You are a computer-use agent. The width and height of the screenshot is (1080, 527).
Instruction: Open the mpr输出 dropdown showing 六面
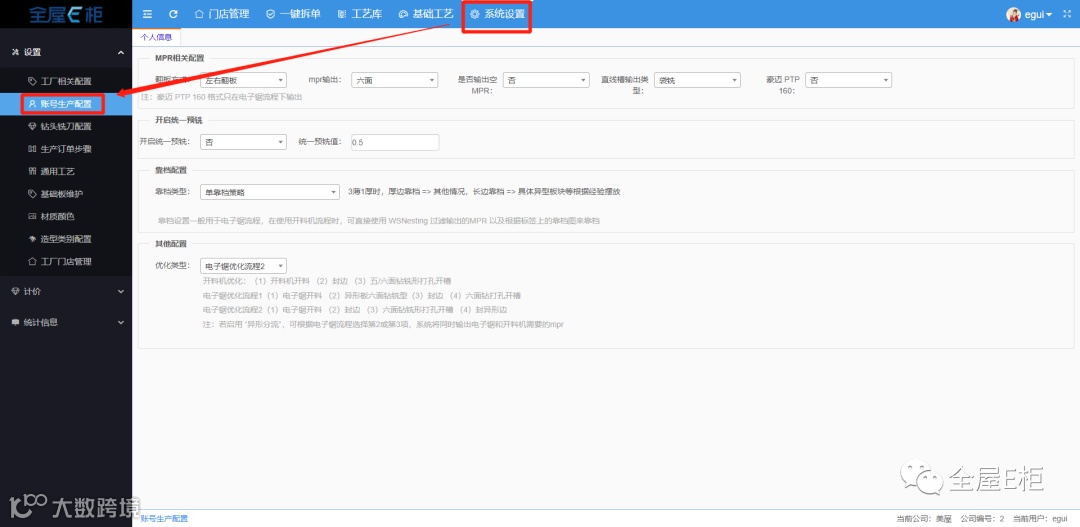click(395, 81)
